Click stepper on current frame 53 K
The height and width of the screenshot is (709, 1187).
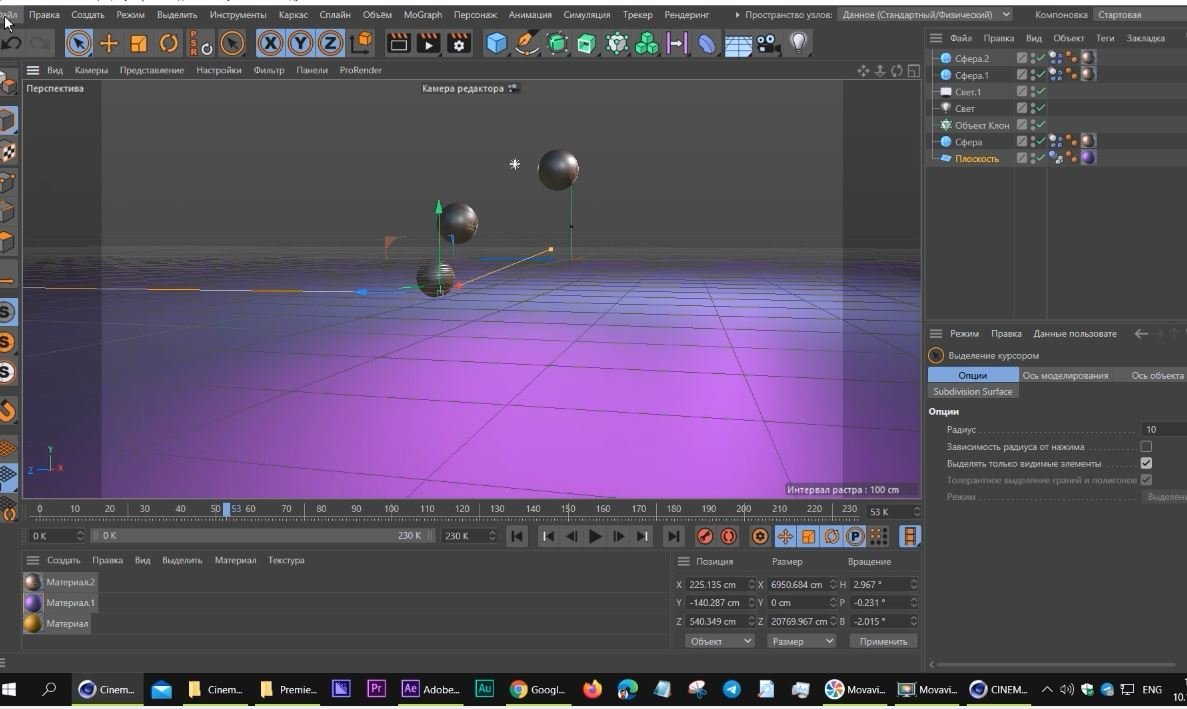916,512
